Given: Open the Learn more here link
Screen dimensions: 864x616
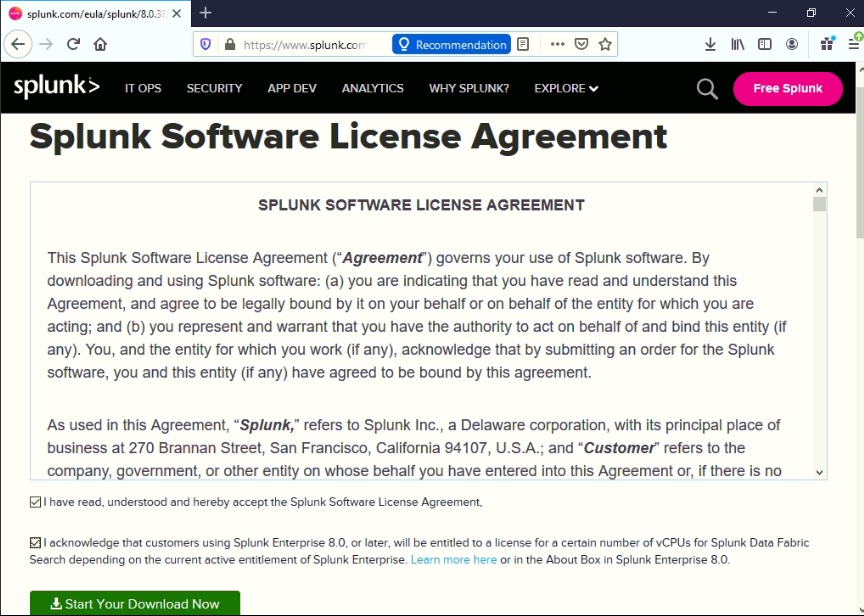Looking at the screenshot, I should 453,560.
